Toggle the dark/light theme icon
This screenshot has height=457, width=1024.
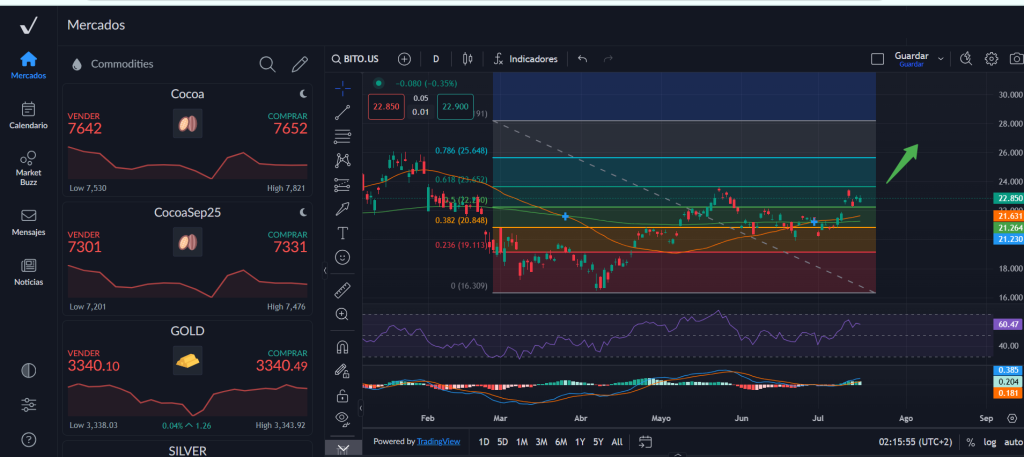[29, 371]
